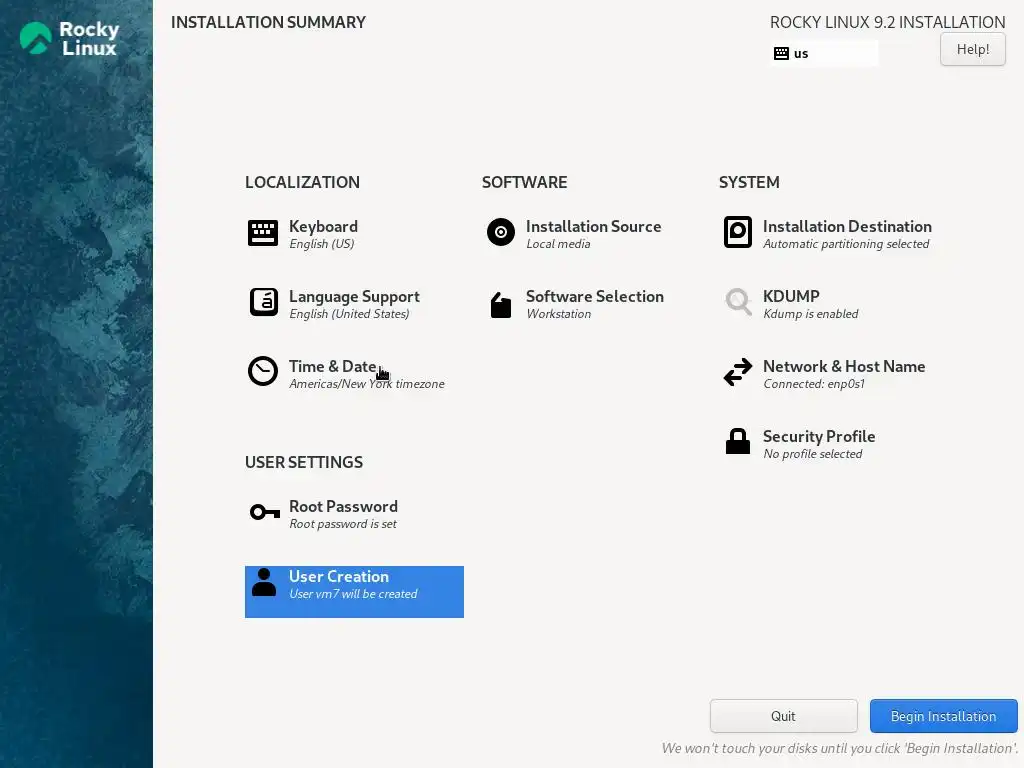Click 'User vm7 will be created' text
Image resolution: width=1024 pixels, height=768 pixels.
point(353,594)
